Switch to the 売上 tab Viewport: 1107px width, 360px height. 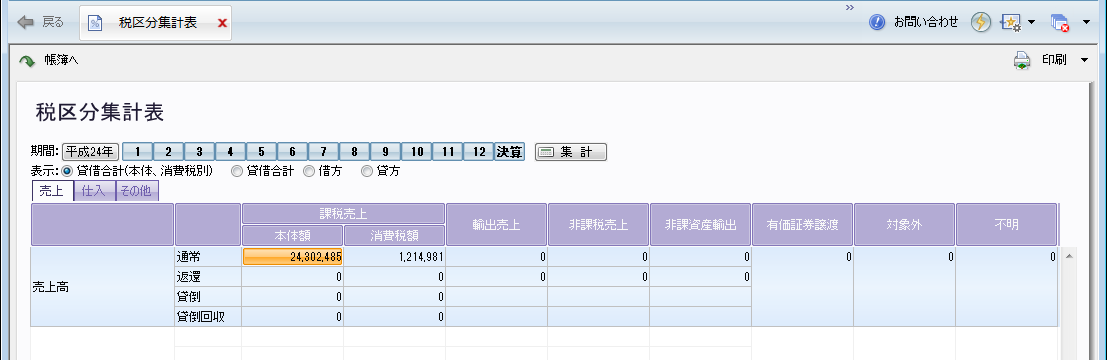coord(52,191)
